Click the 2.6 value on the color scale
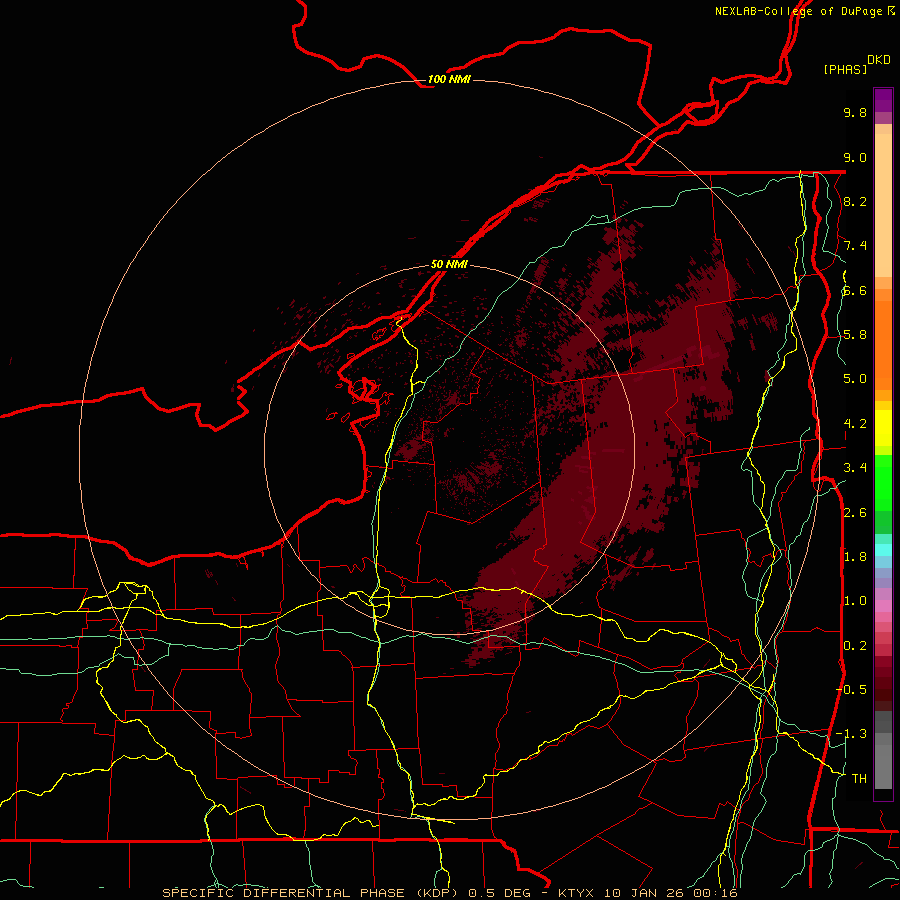 855,513
